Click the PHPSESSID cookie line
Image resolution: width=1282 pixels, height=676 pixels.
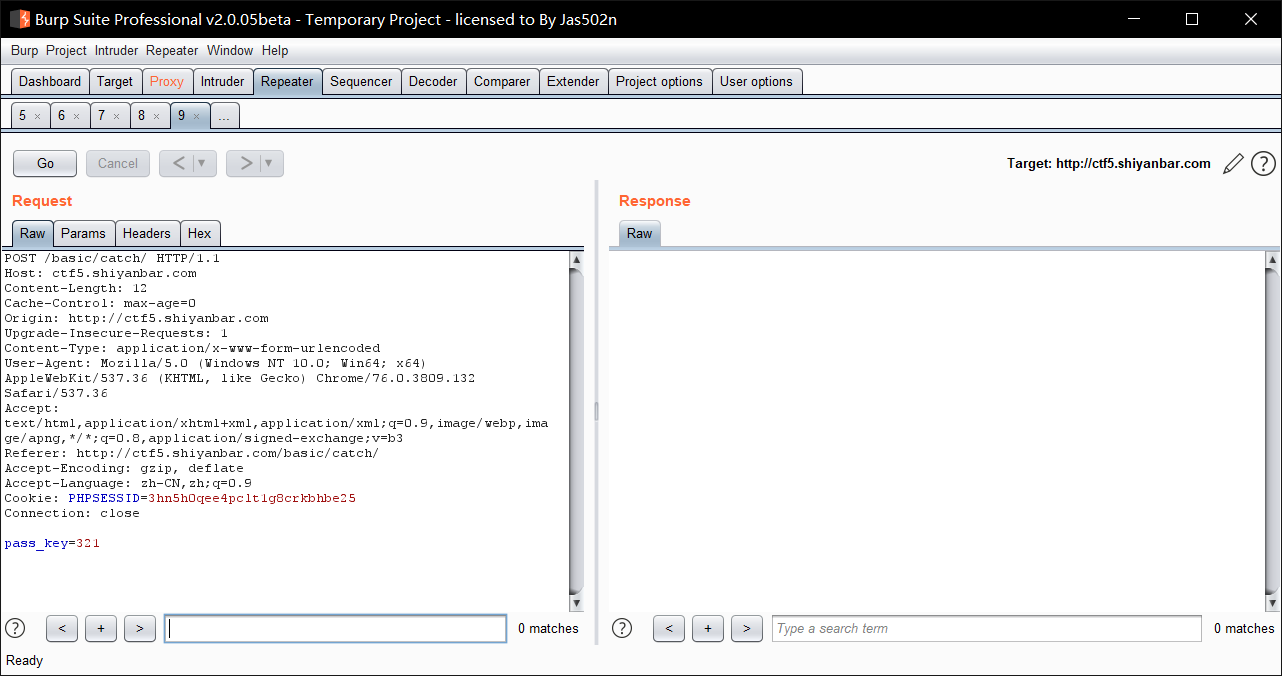coord(180,498)
